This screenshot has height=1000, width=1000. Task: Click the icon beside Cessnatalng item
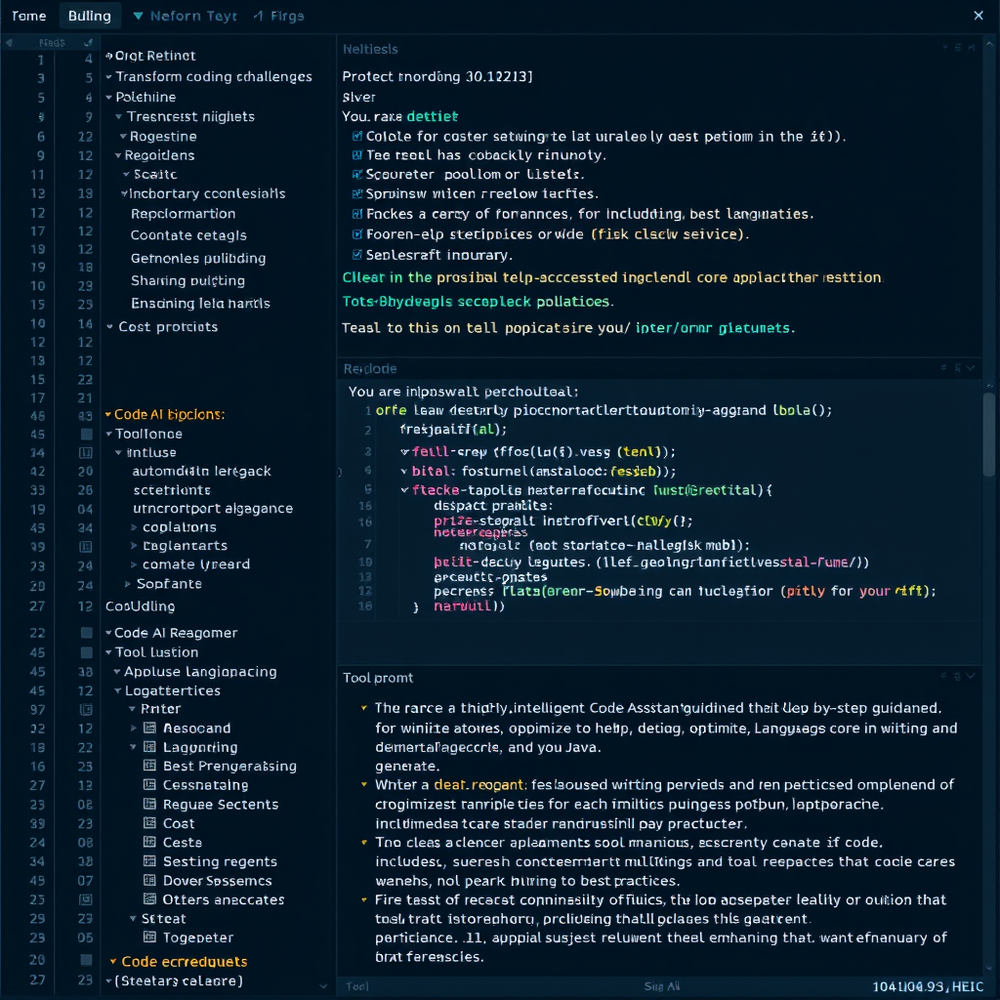[x=150, y=785]
